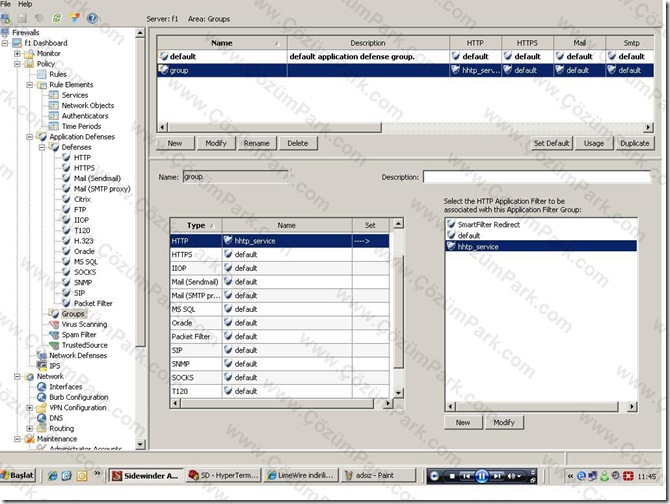Select Time Periods tree item
670x504 pixels.
81,126
